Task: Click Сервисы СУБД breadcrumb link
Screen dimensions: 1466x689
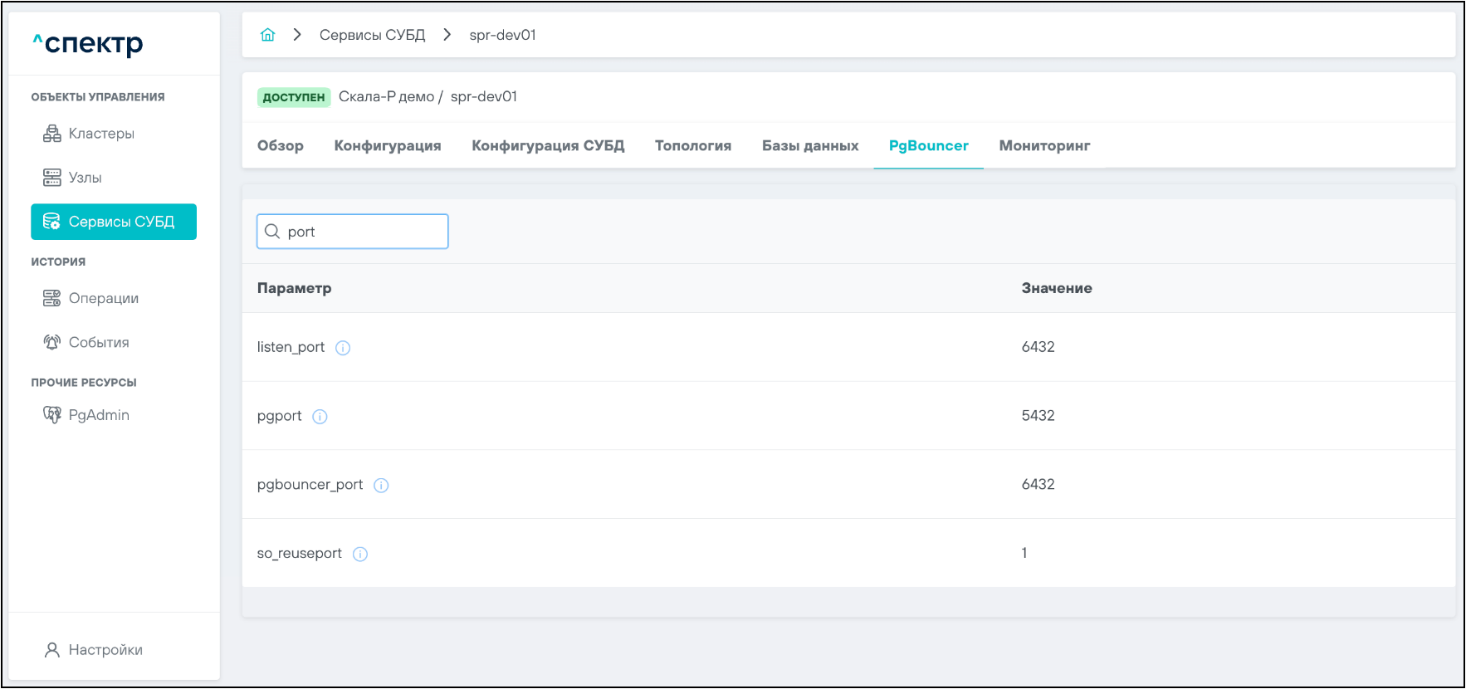Action: (372, 35)
